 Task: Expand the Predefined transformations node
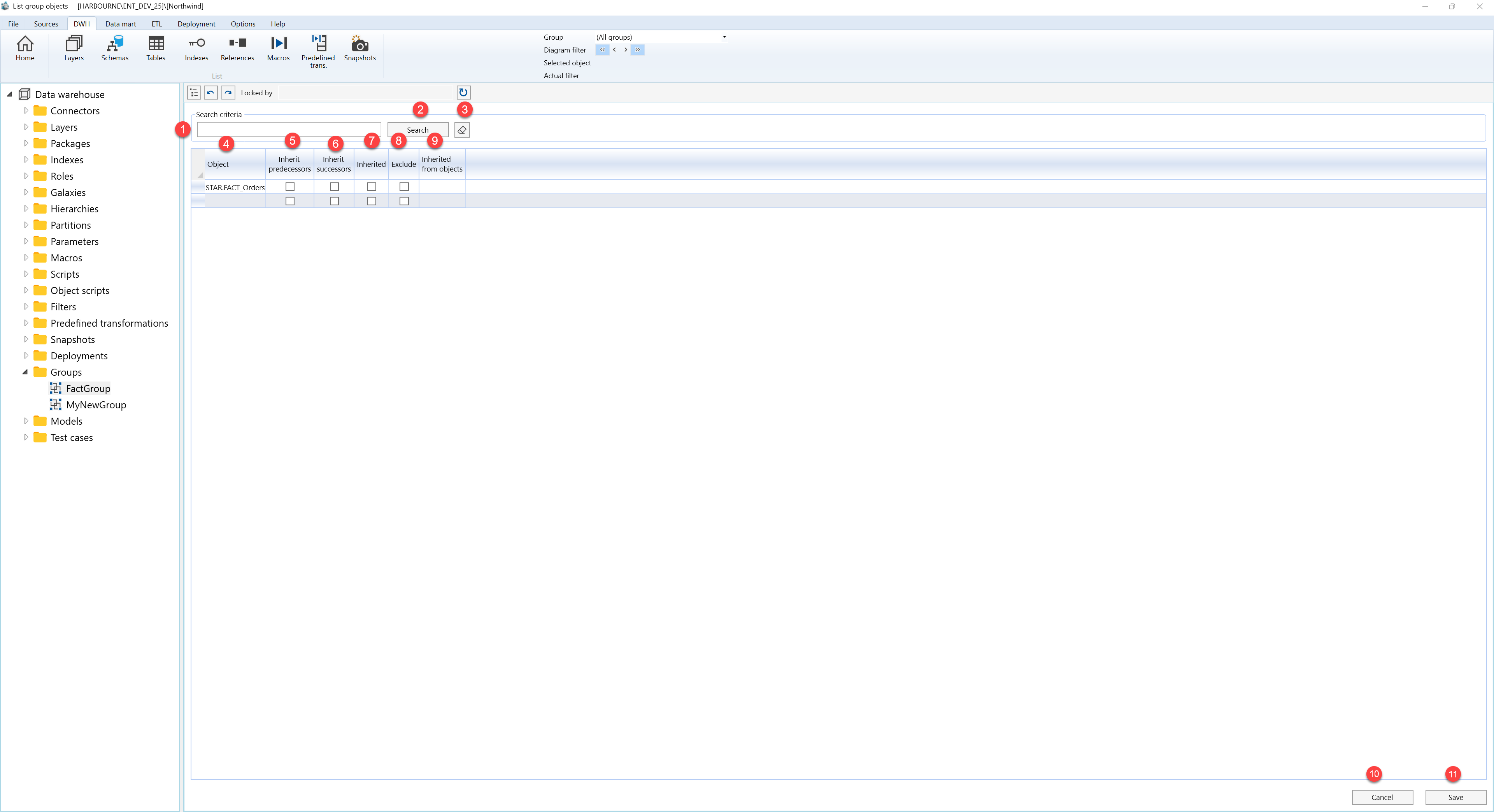tap(26, 322)
